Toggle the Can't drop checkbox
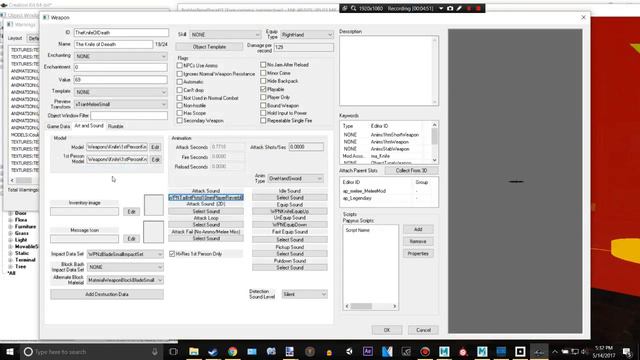This screenshot has height=360, width=640. (180, 90)
